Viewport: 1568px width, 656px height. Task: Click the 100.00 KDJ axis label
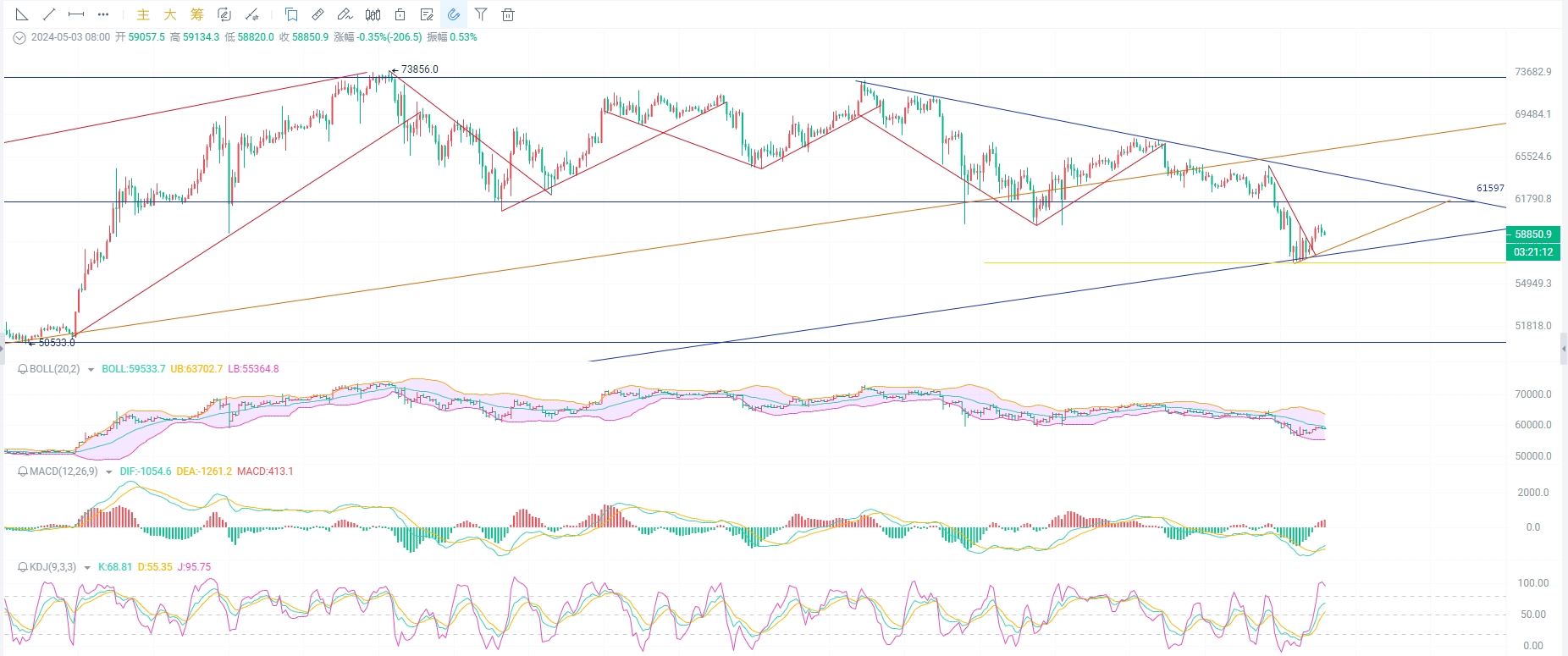click(1533, 583)
